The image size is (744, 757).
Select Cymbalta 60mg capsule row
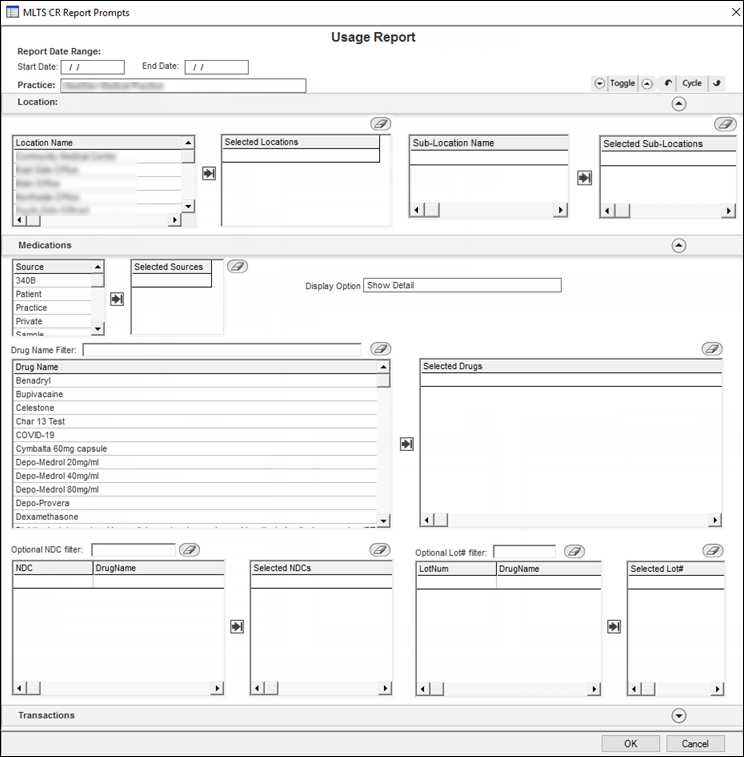[x=195, y=449]
